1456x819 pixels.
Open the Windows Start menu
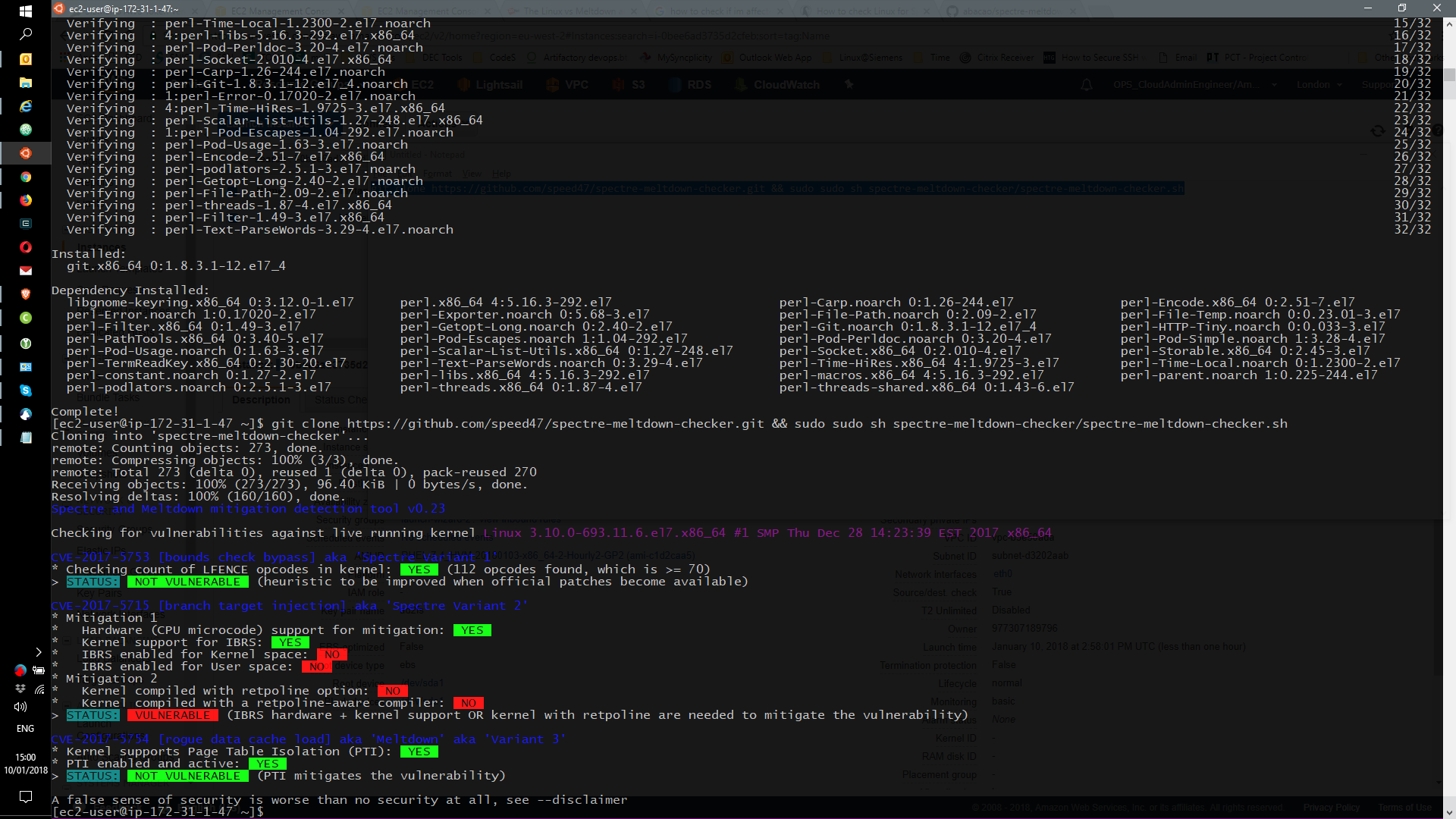[25, 11]
